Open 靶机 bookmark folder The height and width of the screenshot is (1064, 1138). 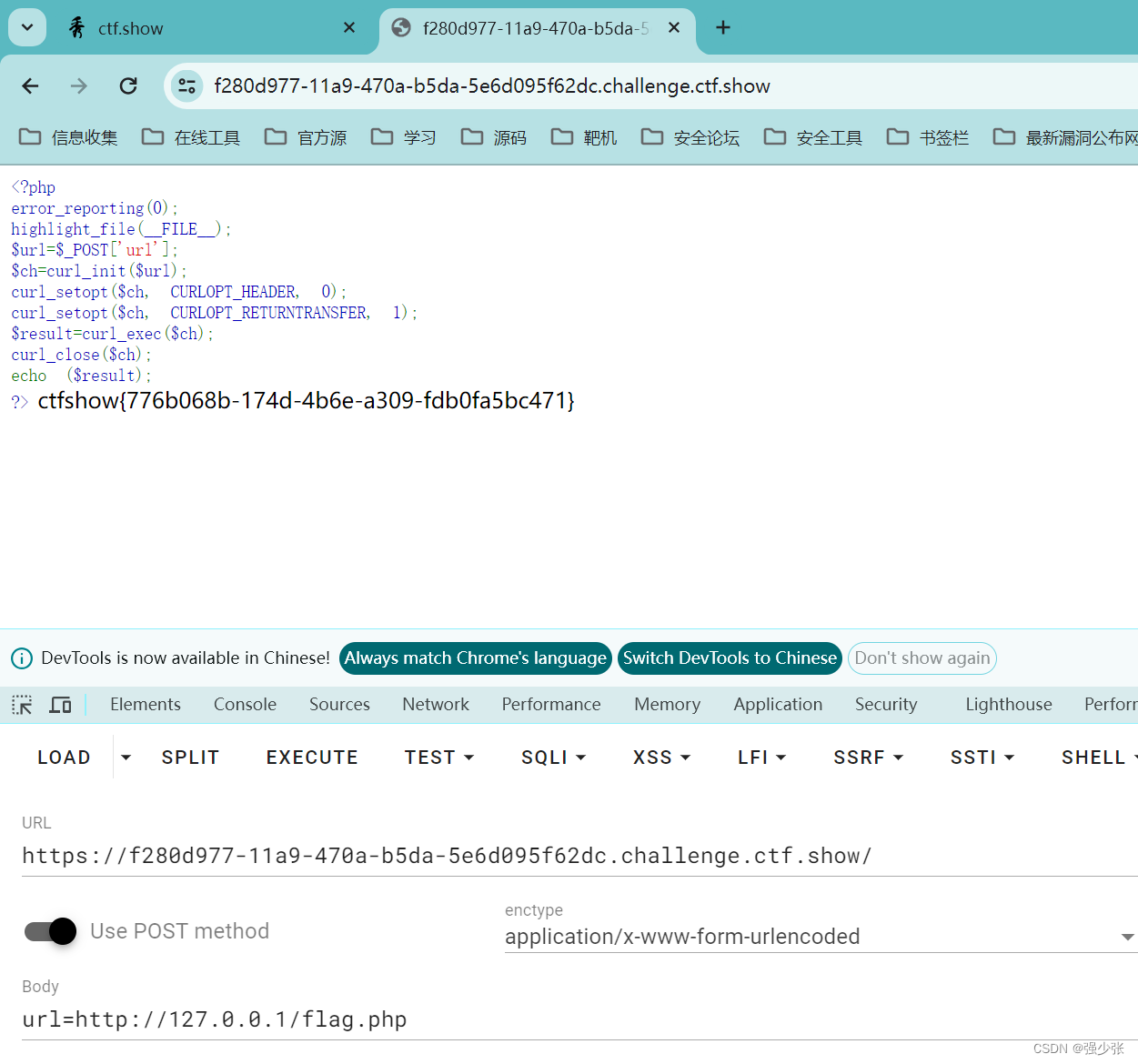(x=584, y=137)
